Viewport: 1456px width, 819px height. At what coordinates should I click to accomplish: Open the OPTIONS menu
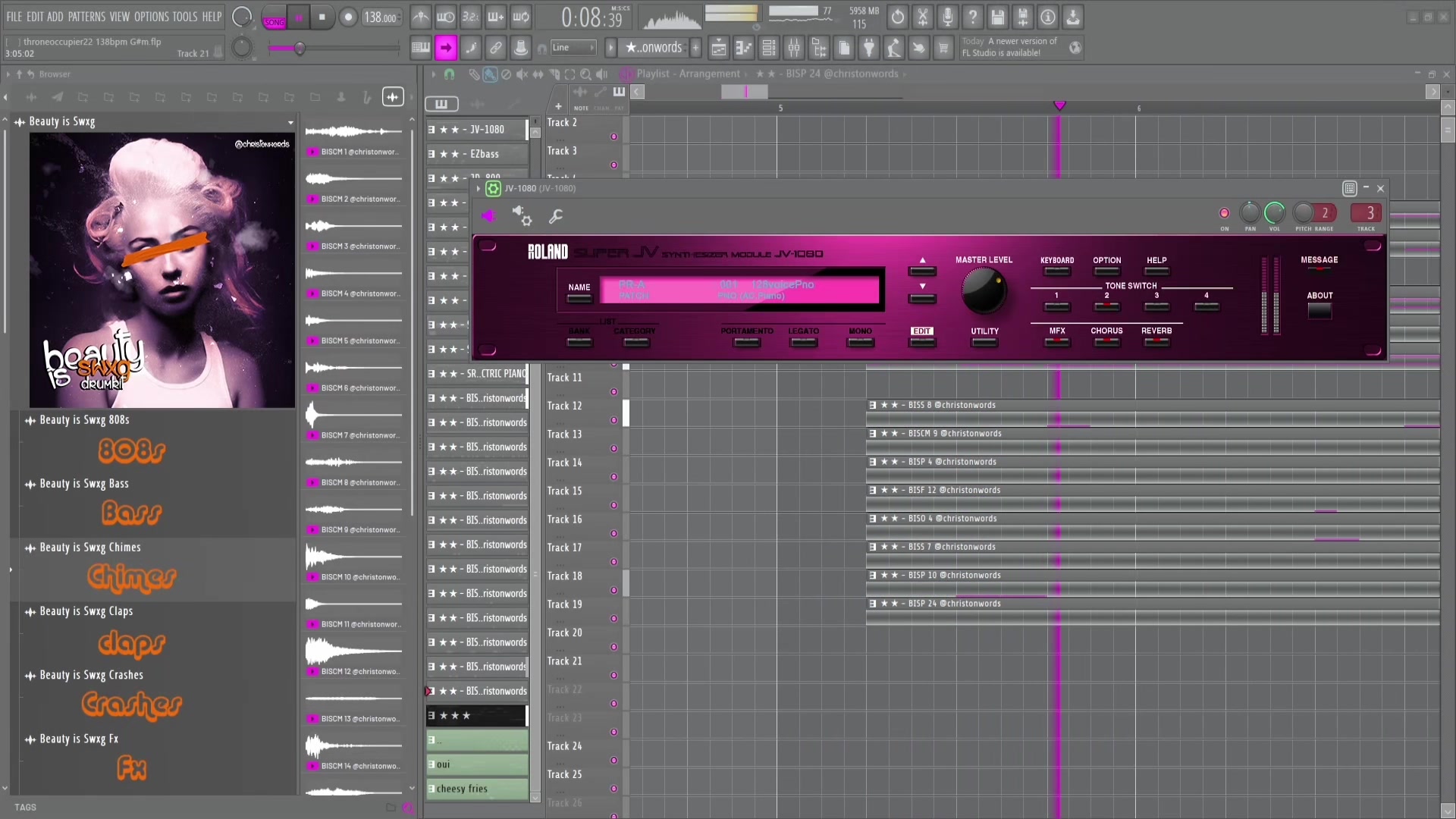tap(152, 17)
